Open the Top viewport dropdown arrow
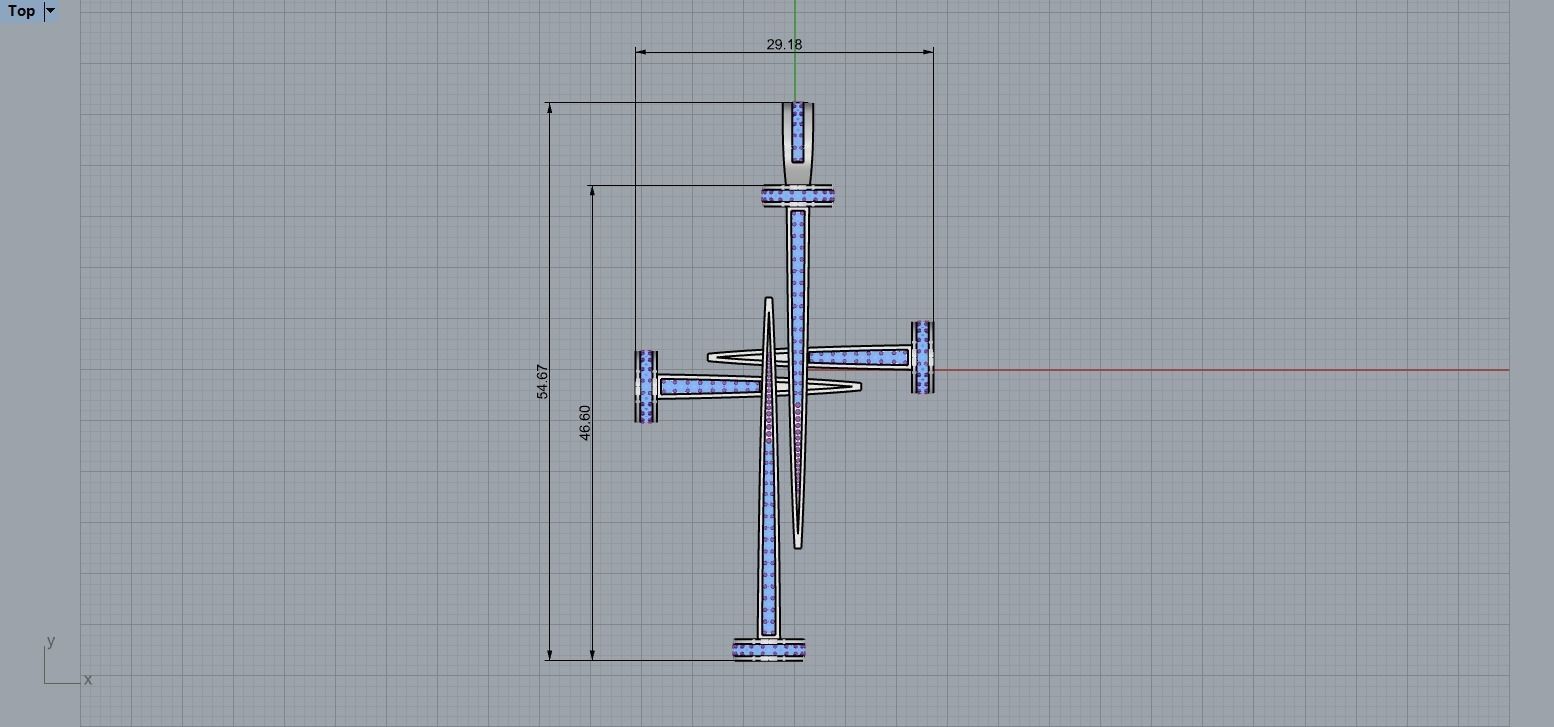This screenshot has width=1554, height=727. pyautogui.click(x=50, y=11)
